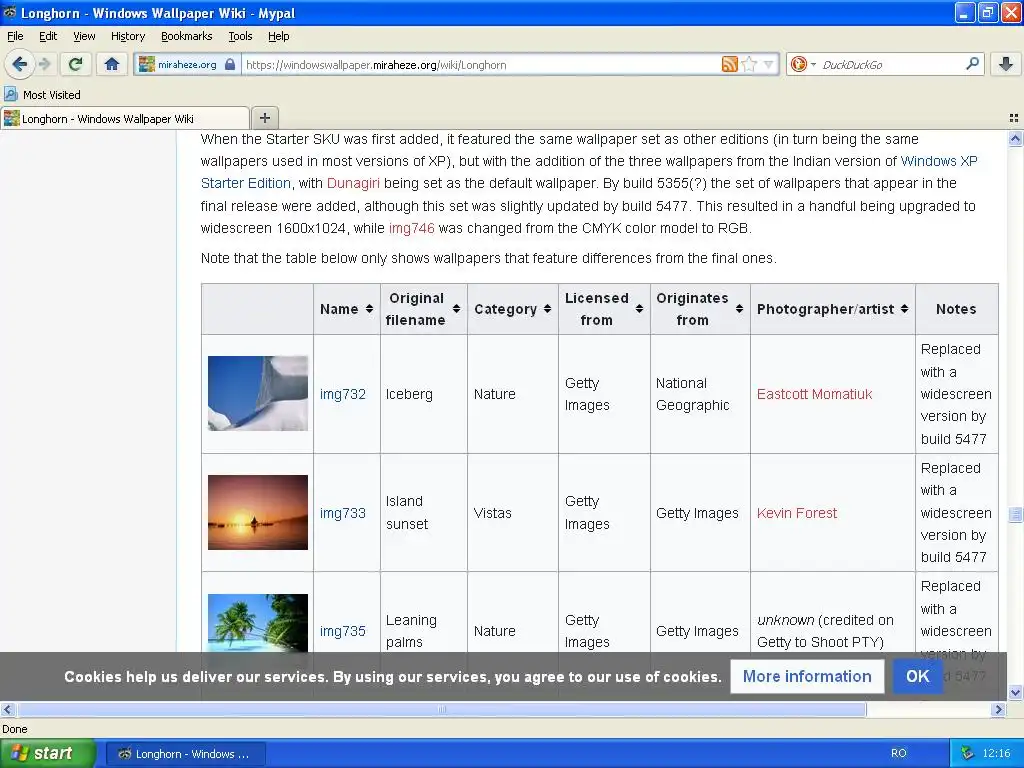Open the Eastcott Momatiuk photographer link
This screenshot has width=1024, height=768.
click(x=814, y=394)
